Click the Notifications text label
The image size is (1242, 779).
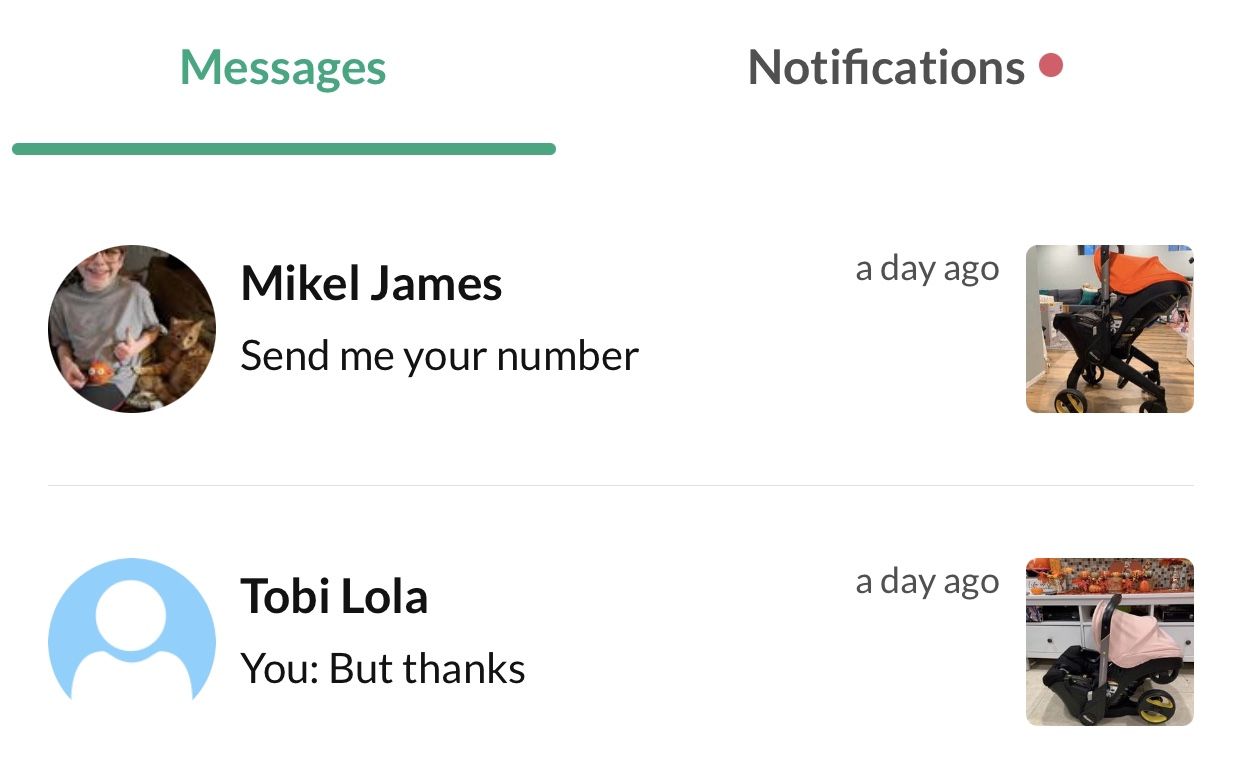(x=886, y=68)
